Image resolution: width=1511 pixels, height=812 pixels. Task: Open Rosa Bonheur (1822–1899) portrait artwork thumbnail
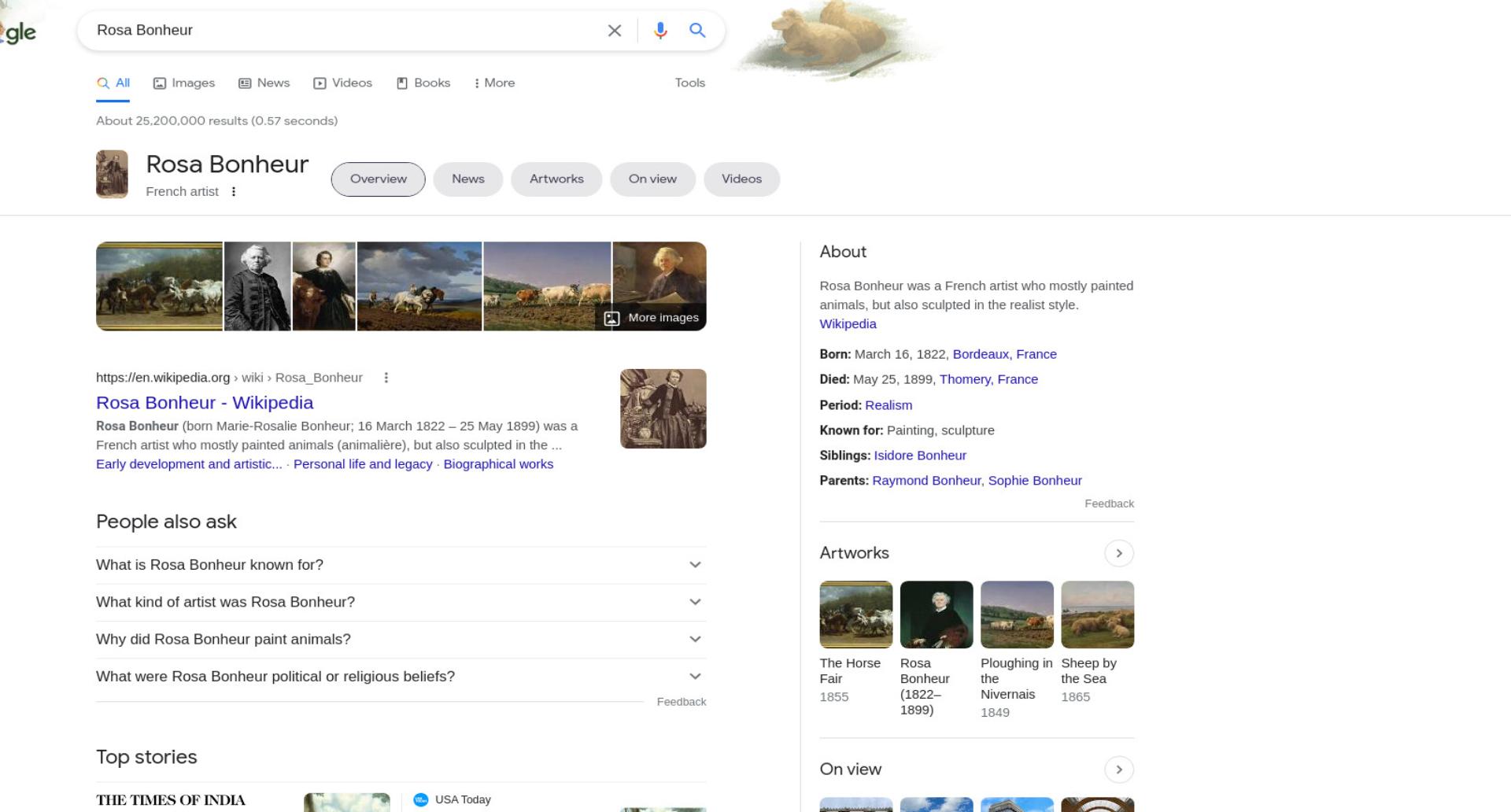coord(937,615)
